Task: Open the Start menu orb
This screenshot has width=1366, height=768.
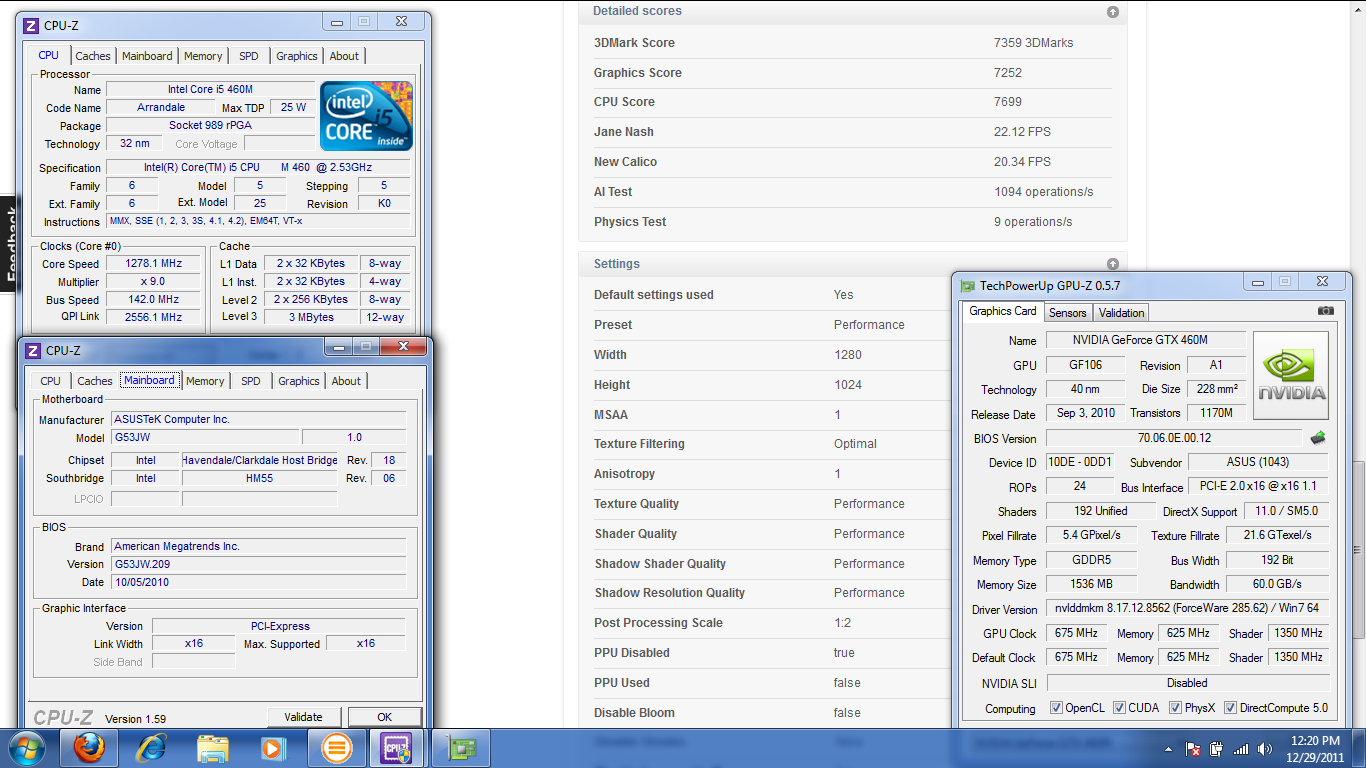Action: (x=27, y=748)
